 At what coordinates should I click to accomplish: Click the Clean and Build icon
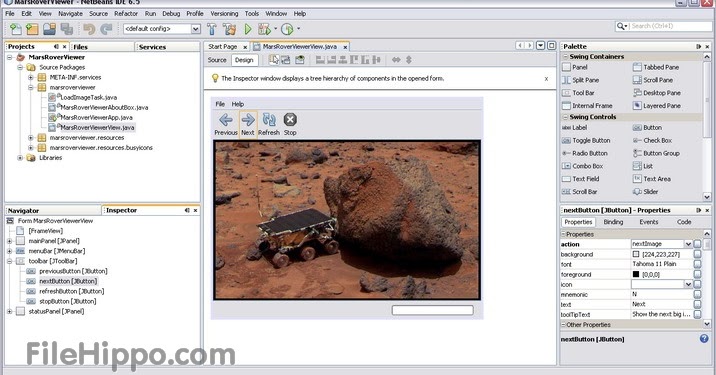pos(229,29)
